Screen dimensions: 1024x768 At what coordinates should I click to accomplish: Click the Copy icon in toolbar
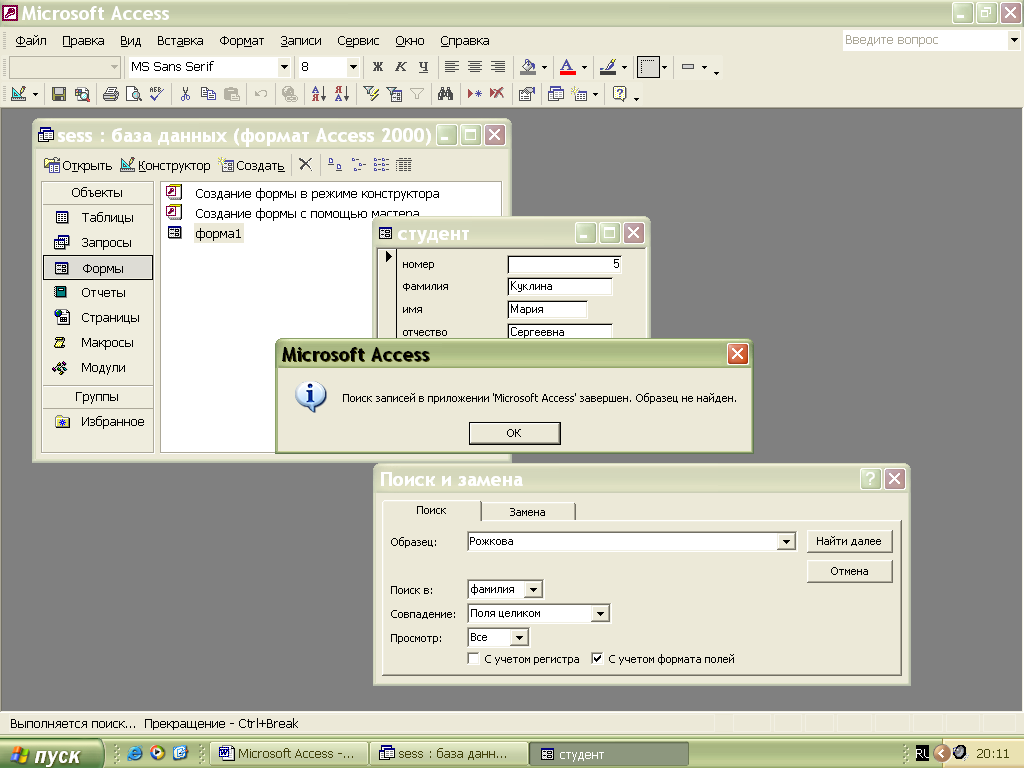click(208, 95)
